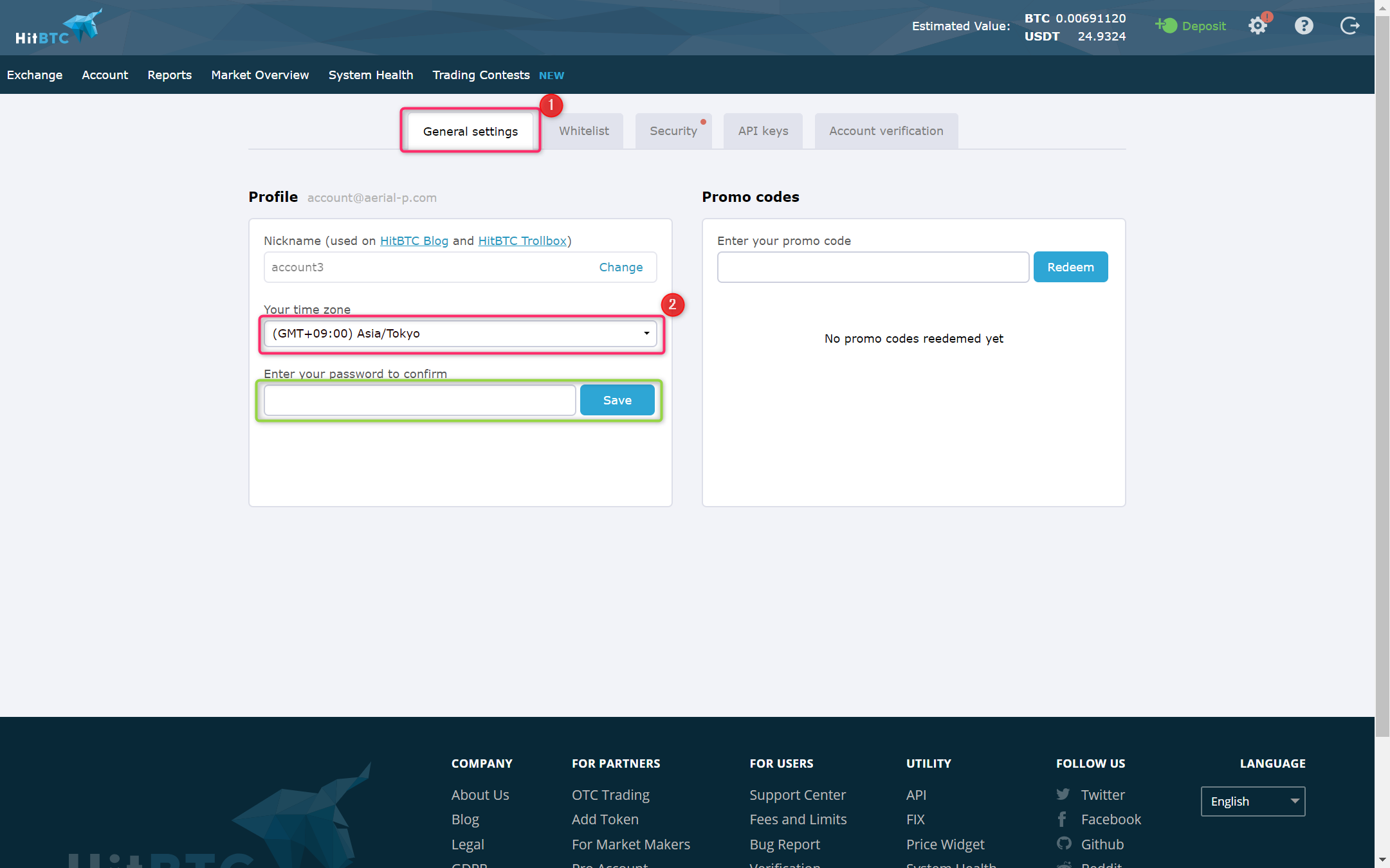Open the API utility link

tap(916, 795)
